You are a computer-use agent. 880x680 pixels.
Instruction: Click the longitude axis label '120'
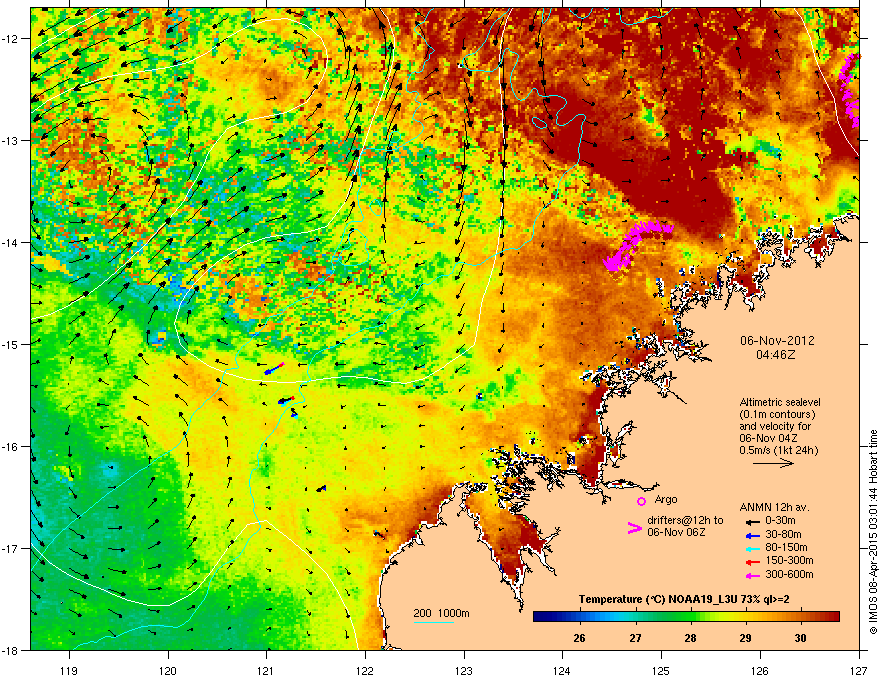[x=168, y=670]
